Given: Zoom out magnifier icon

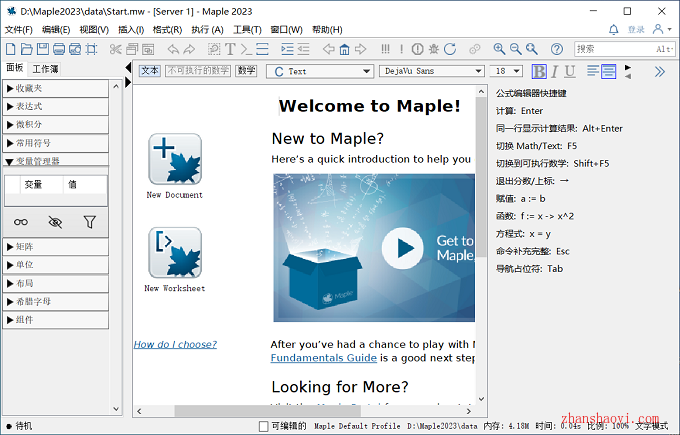Looking at the screenshot, I should [x=516, y=49].
